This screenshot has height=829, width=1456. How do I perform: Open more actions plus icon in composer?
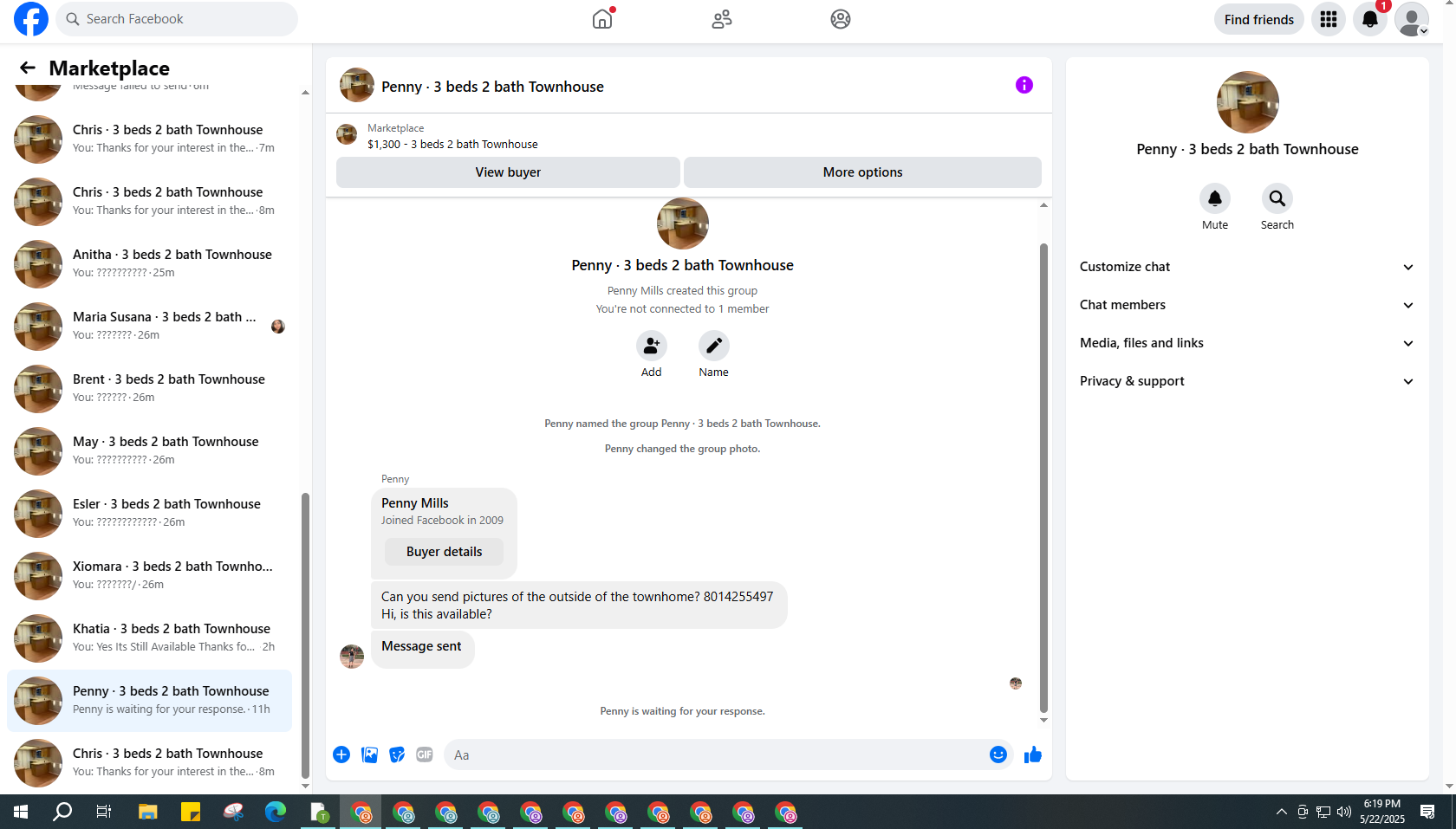341,755
